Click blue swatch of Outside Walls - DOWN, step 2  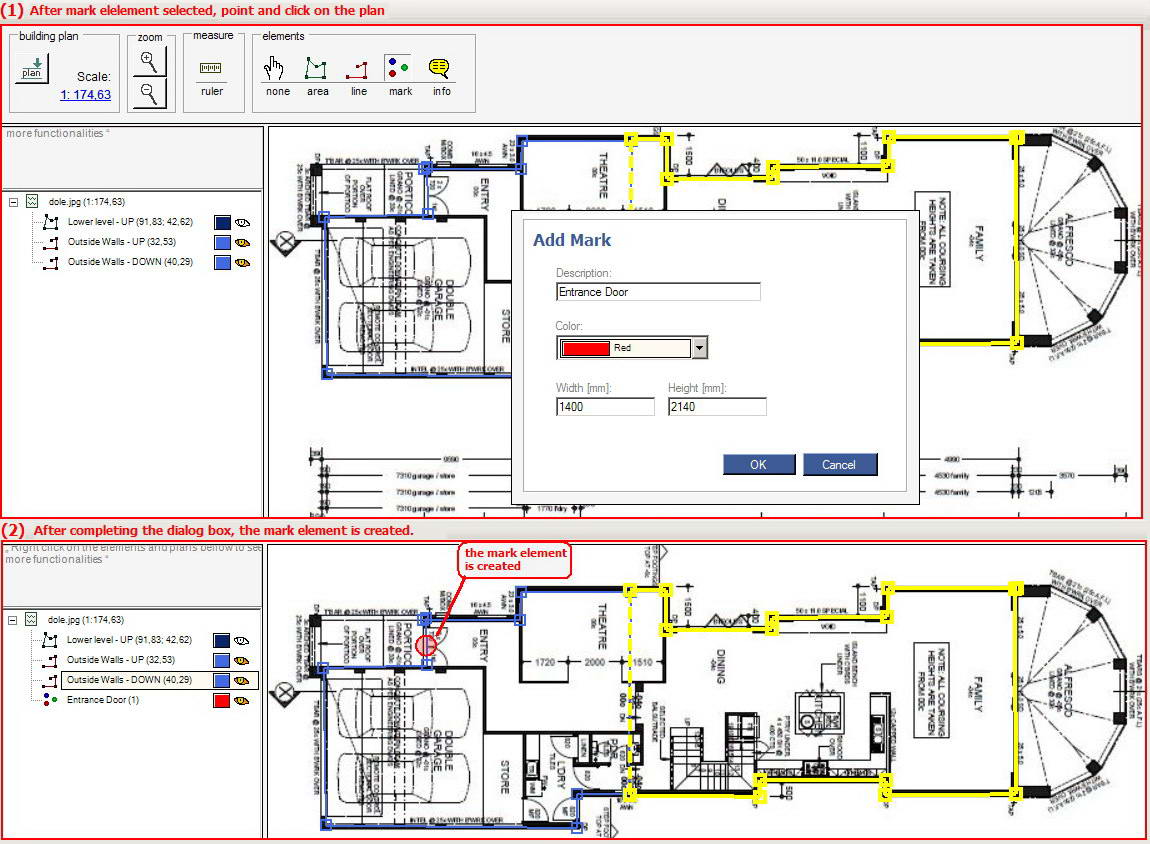coord(221,680)
